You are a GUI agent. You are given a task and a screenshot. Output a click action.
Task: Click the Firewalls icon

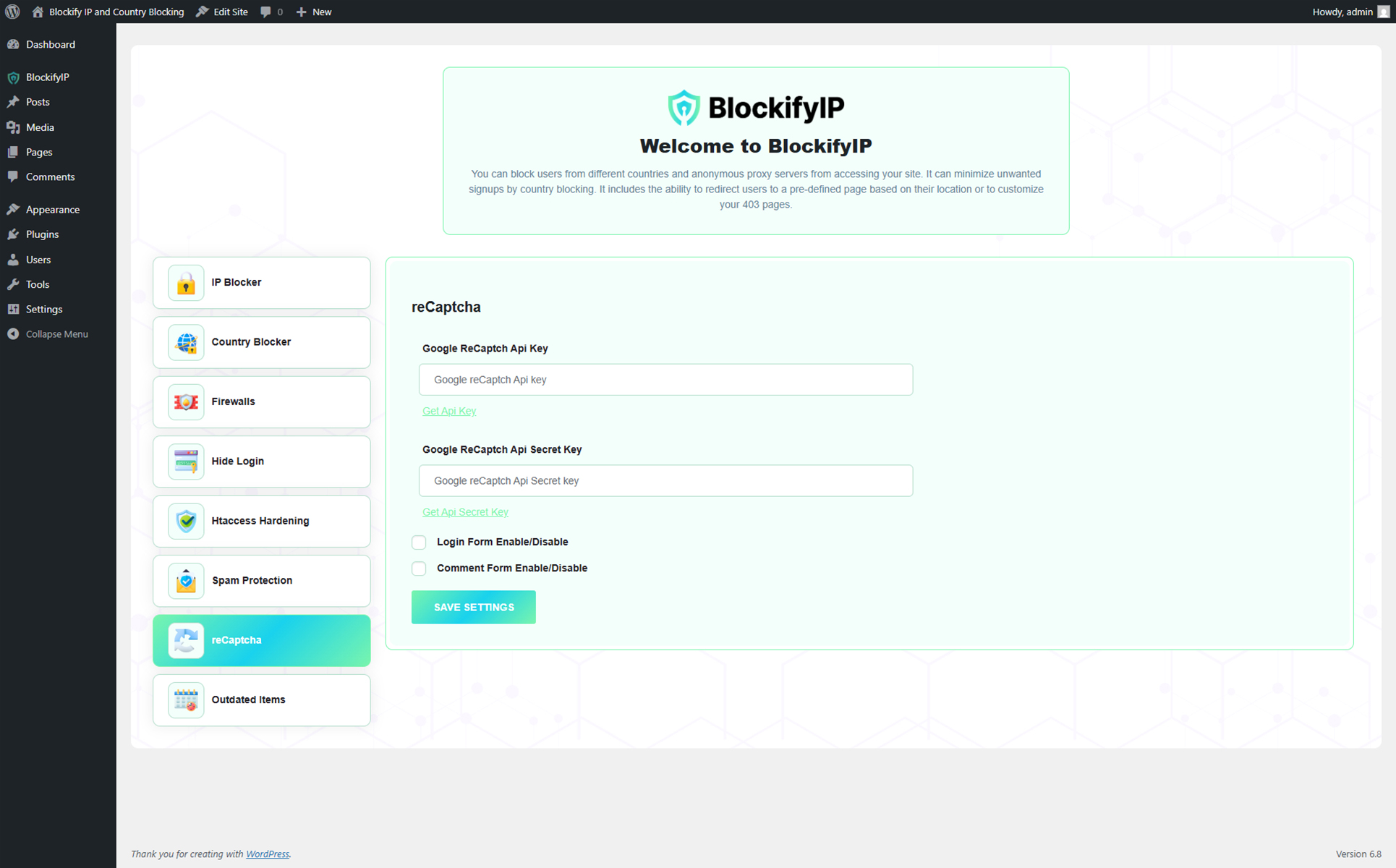(186, 402)
